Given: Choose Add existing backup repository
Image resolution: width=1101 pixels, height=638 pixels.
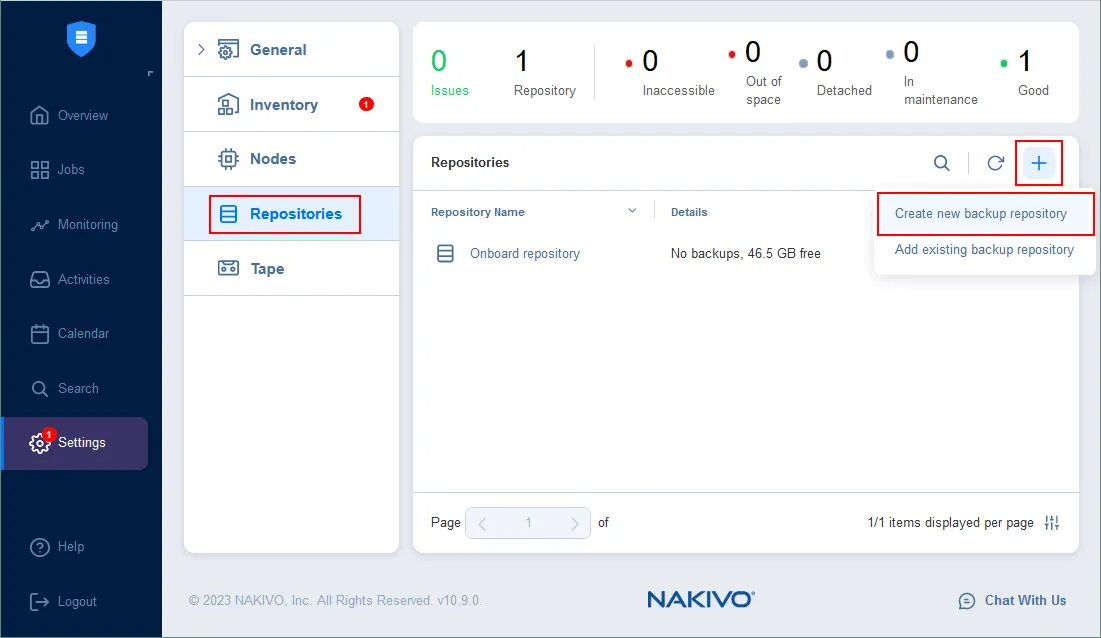Looking at the screenshot, I should tap(982, 249).
